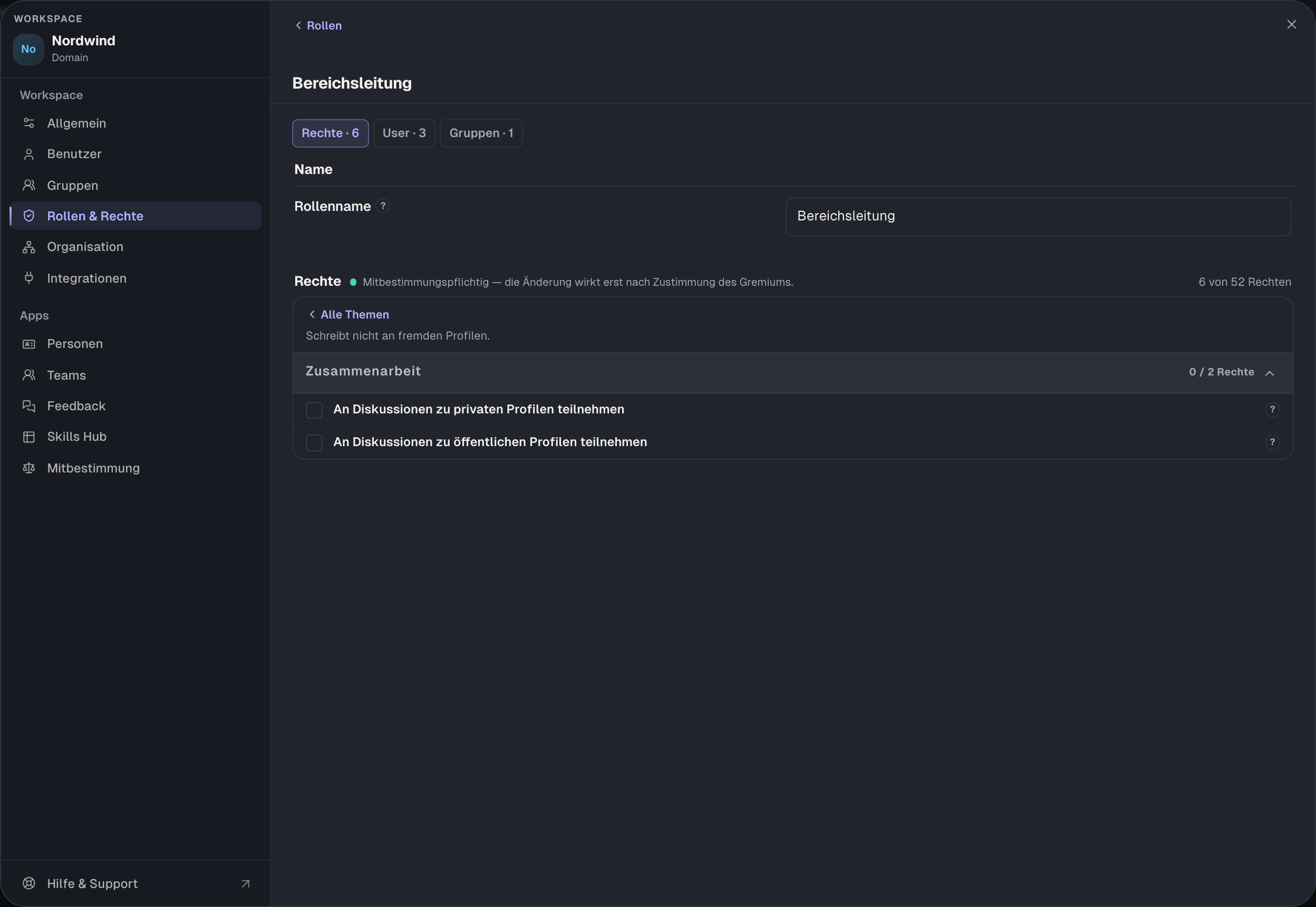This screenshot has height=907, width=1316.
Task: Click the Mitbestimmung scales icon
Action: point(29,468)
